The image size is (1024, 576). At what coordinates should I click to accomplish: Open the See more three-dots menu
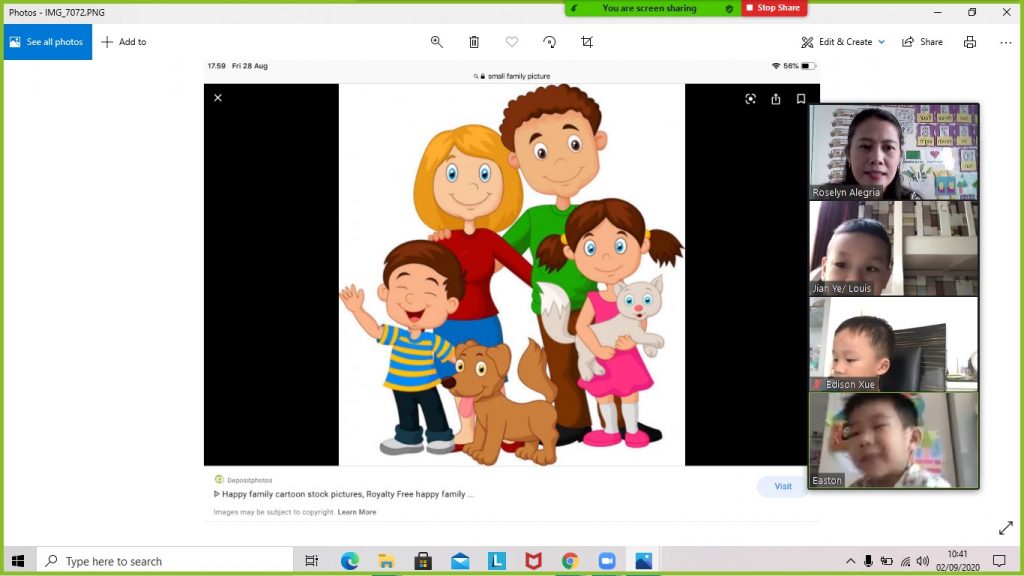[1005, 42]
